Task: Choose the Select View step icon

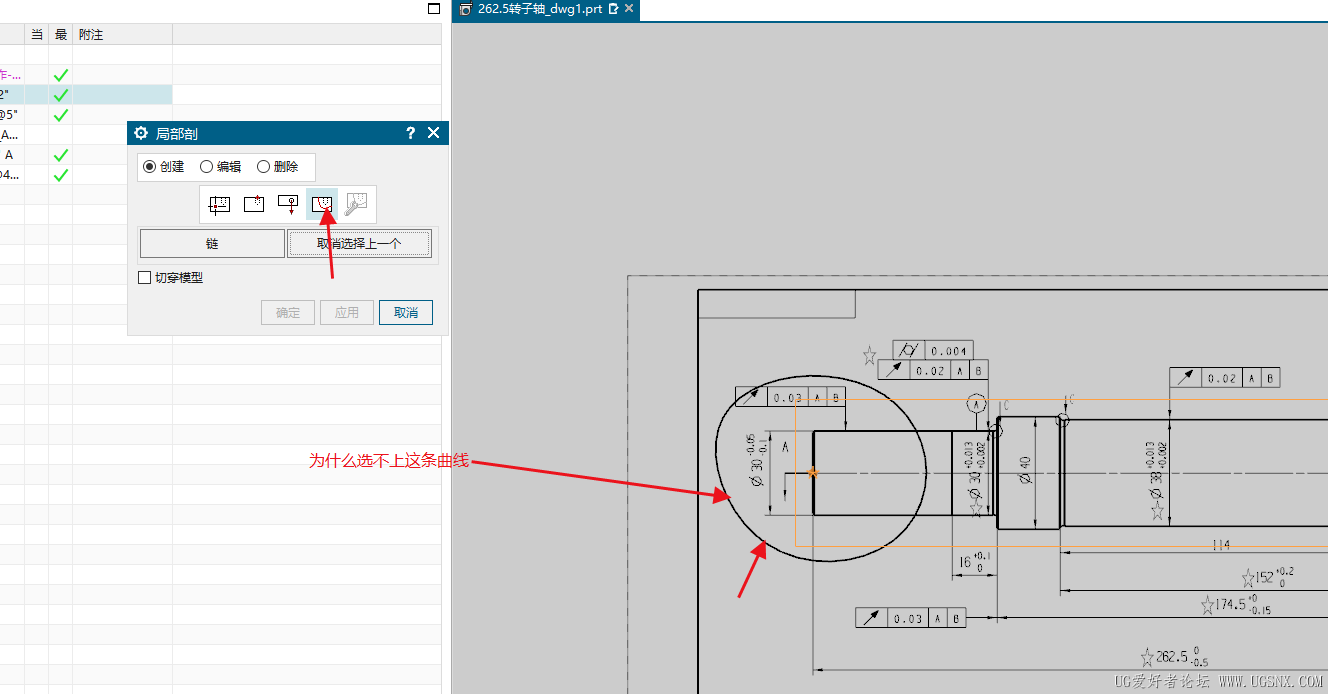Action: (219, 204)
